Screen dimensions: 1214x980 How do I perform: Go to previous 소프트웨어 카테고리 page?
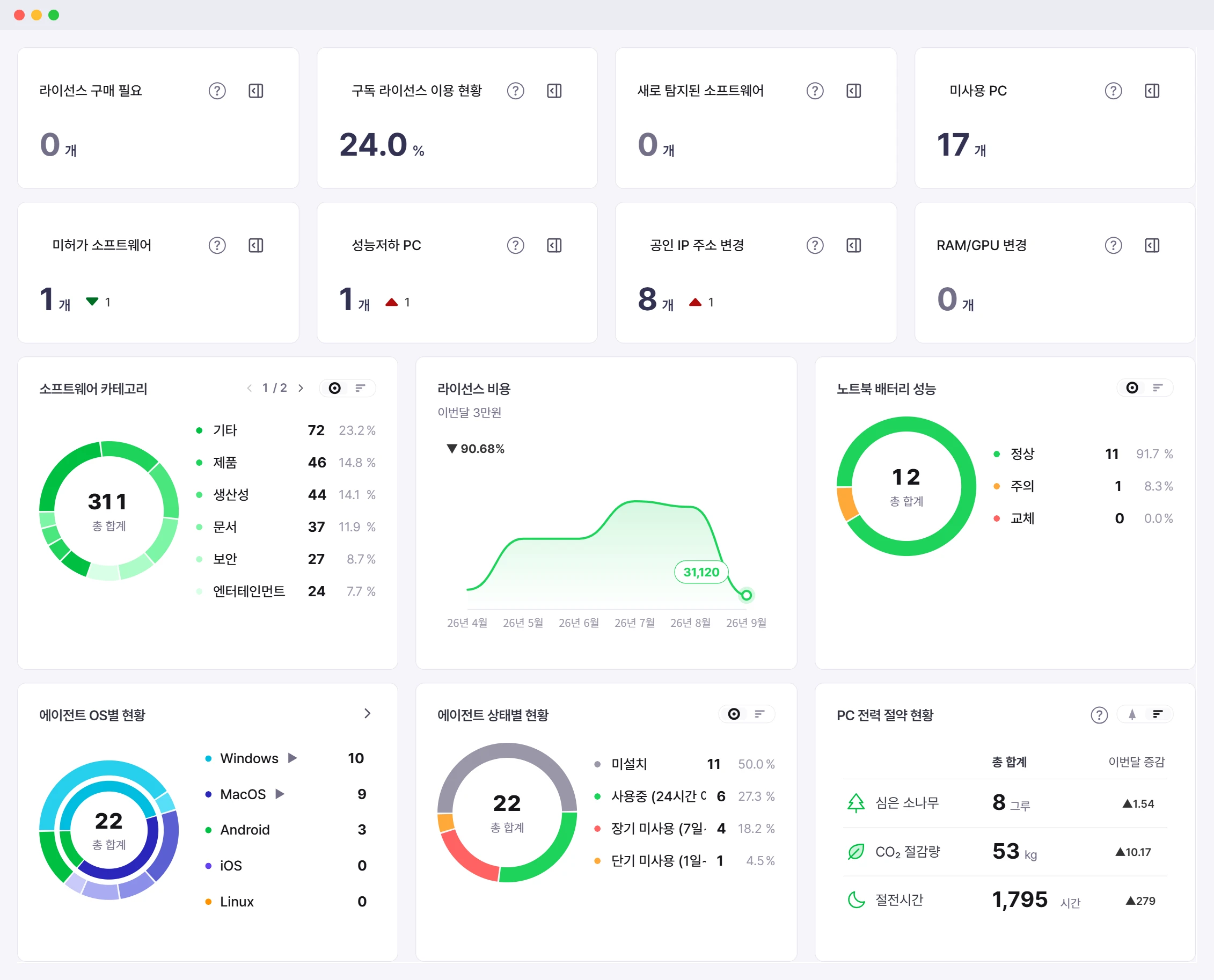250,389
